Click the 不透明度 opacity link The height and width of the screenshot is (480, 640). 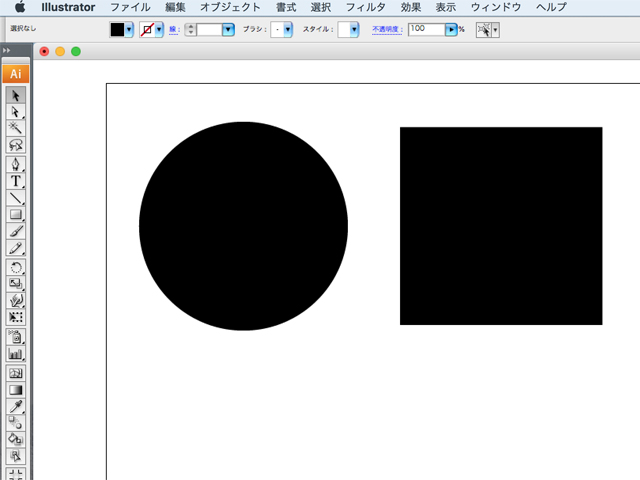pyautogui.click(x=386, y=29)
